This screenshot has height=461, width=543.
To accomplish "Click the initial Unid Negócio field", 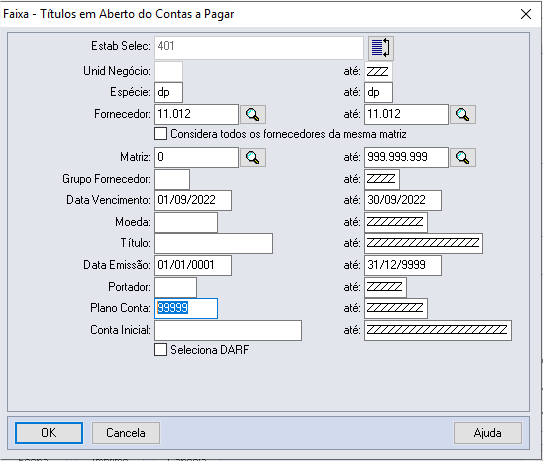I will pos(168,72).
